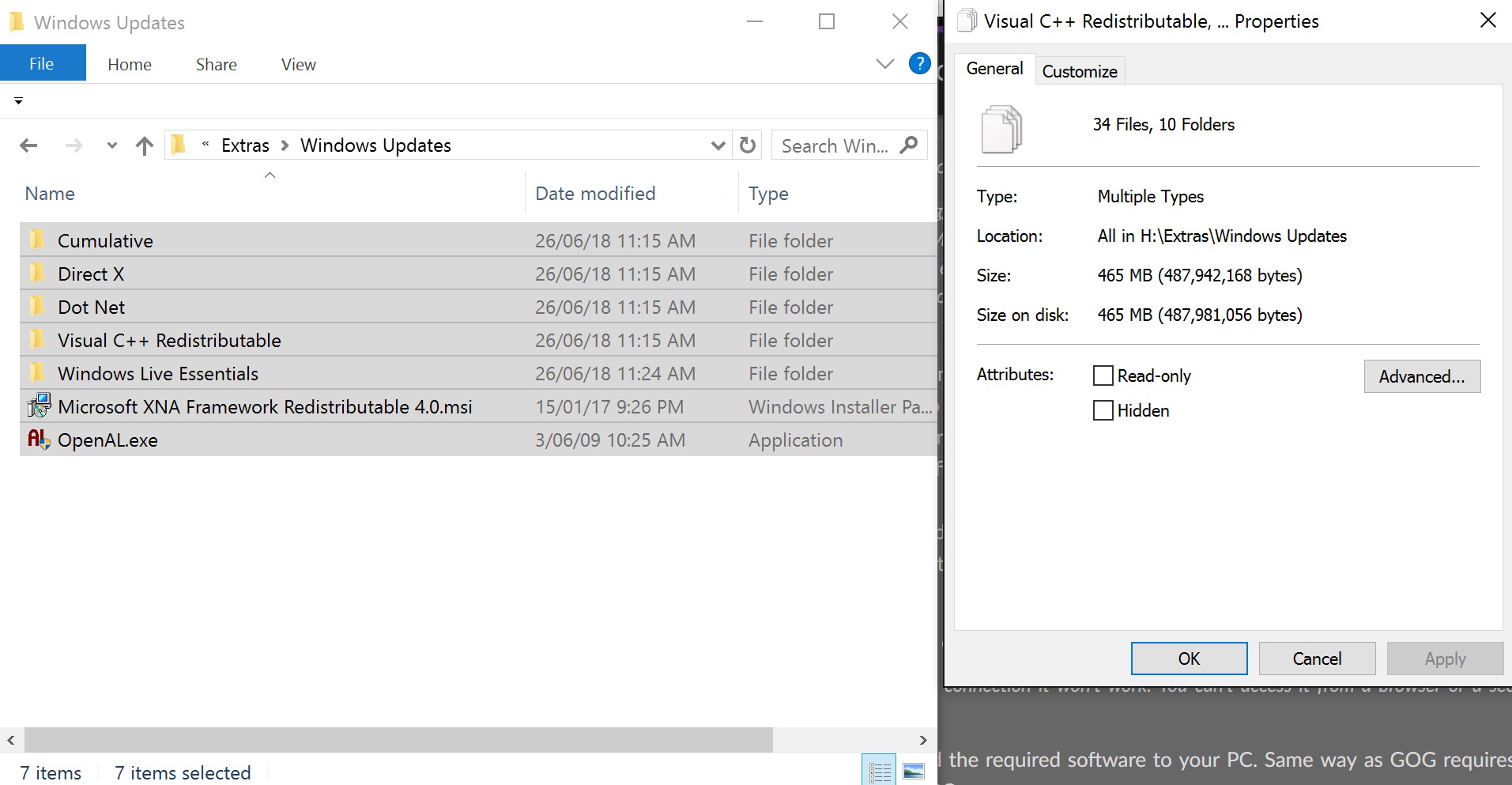Click OK in the Properties dialog
This screenshot has height=785, width=1512.
1189,659
